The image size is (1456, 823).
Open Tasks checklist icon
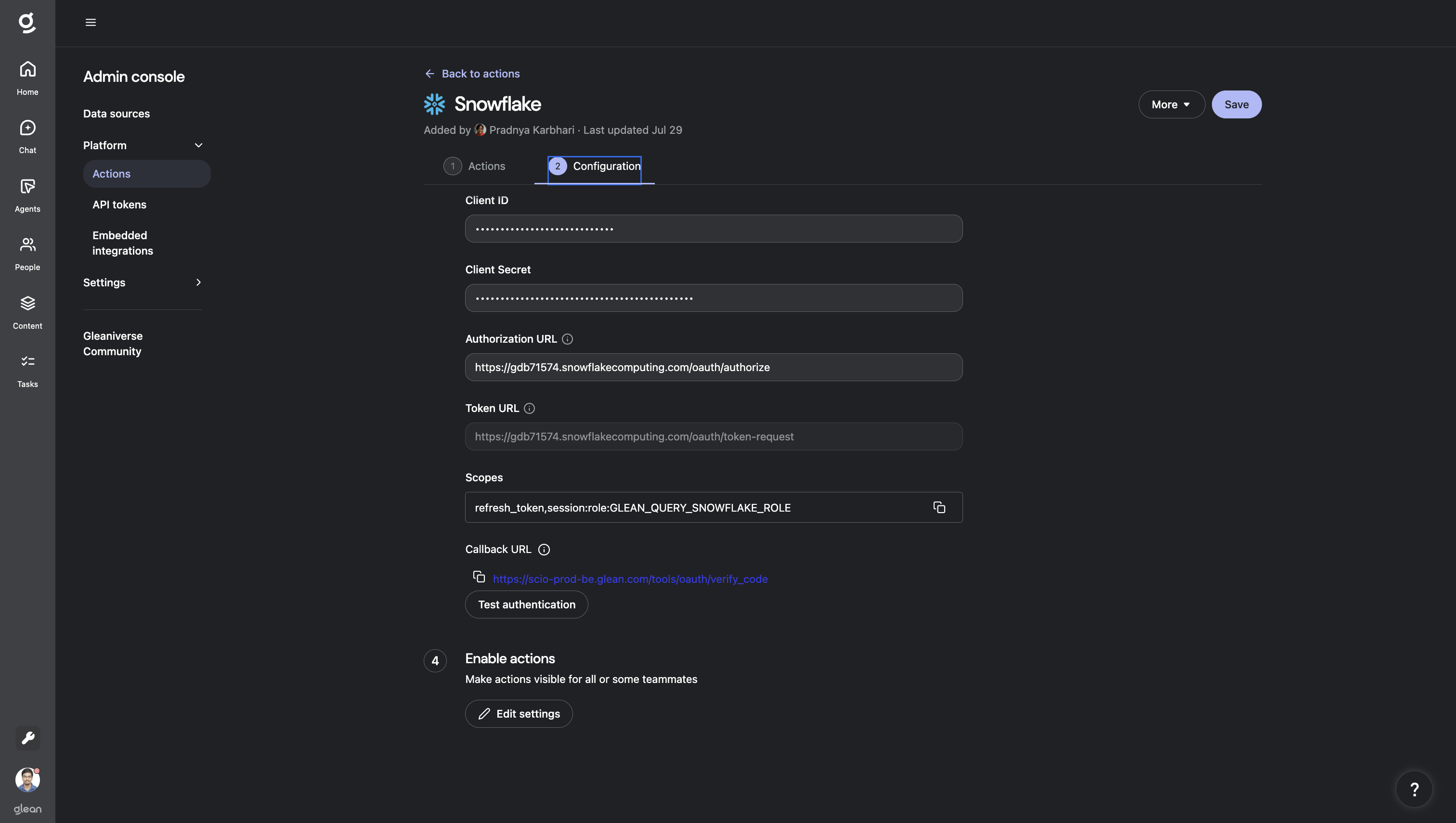tap(27, 362)
